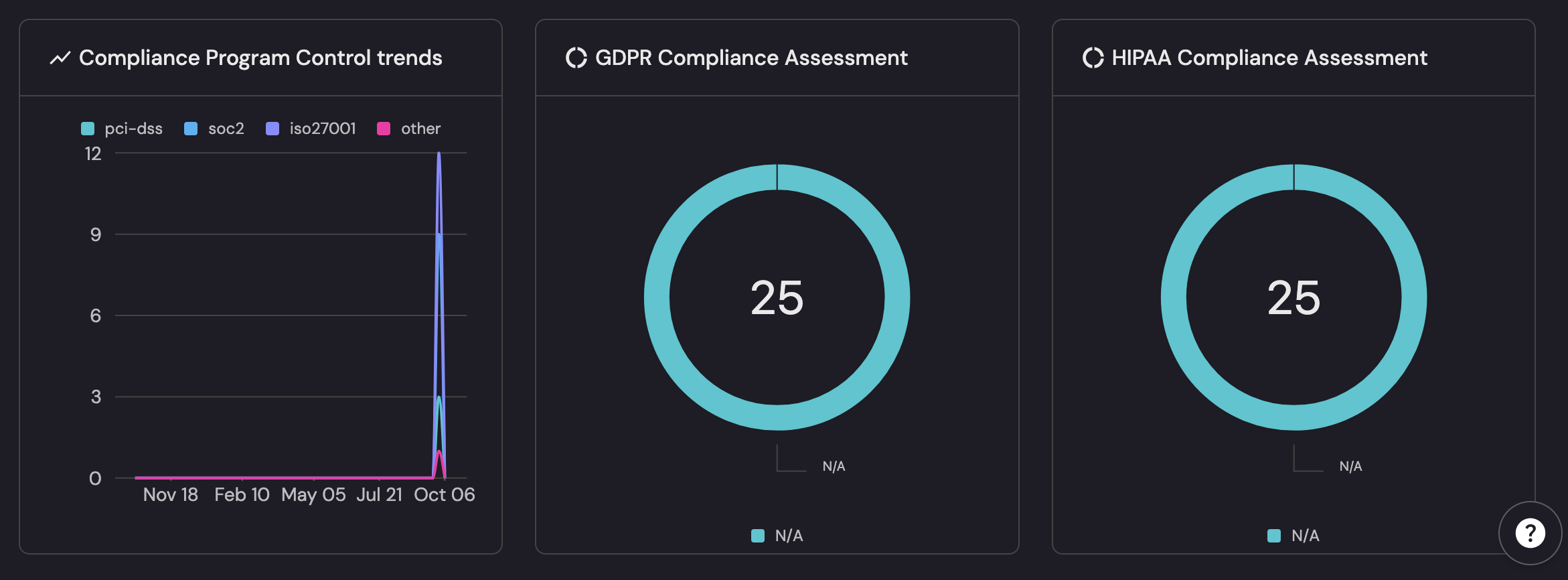The width and height of the screenshot is (1568, 580).
Task: Click the 25 total in GDPR donut
Action: [x=777, y=297]
